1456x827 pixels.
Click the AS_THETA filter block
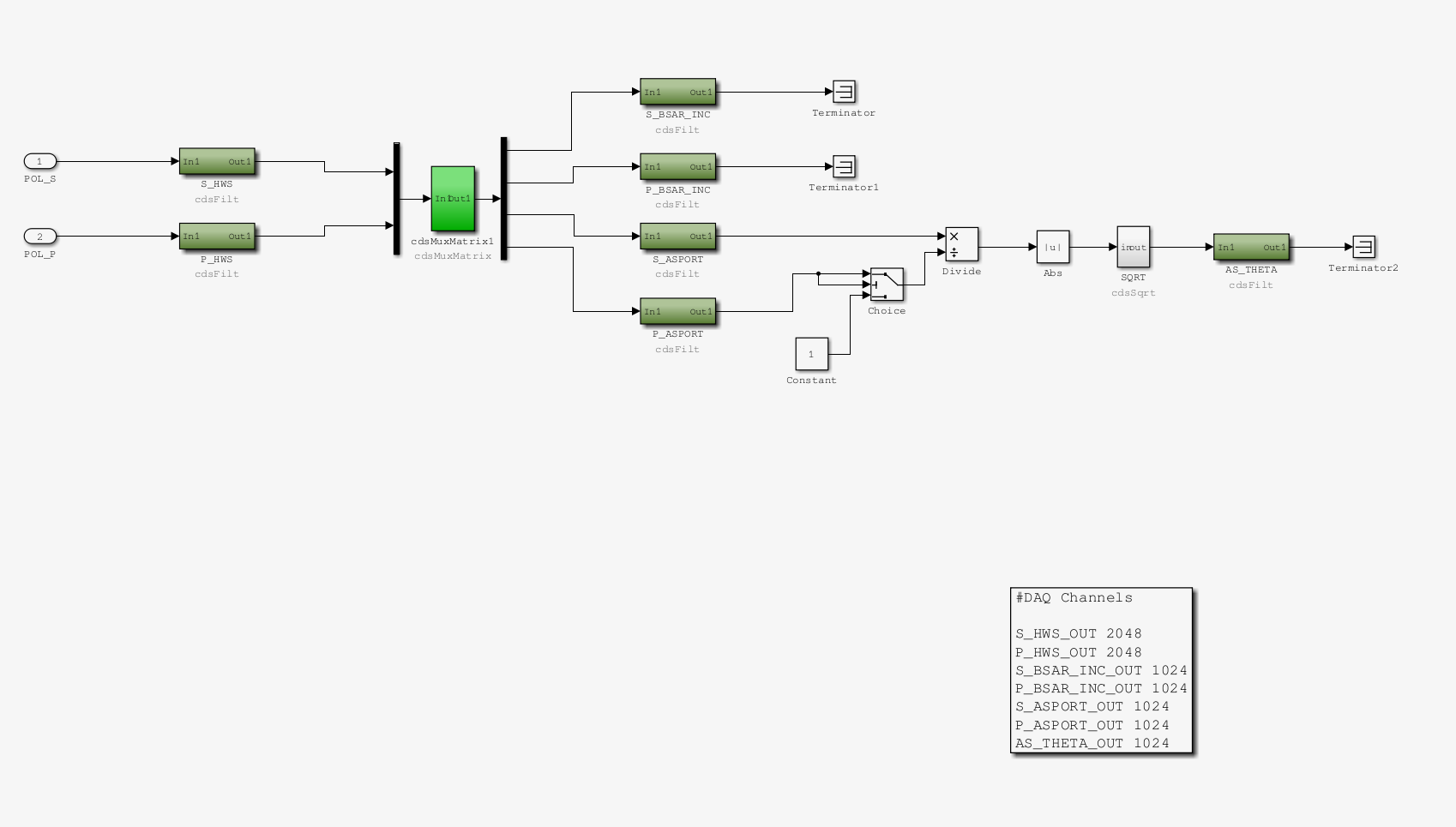1251,247
